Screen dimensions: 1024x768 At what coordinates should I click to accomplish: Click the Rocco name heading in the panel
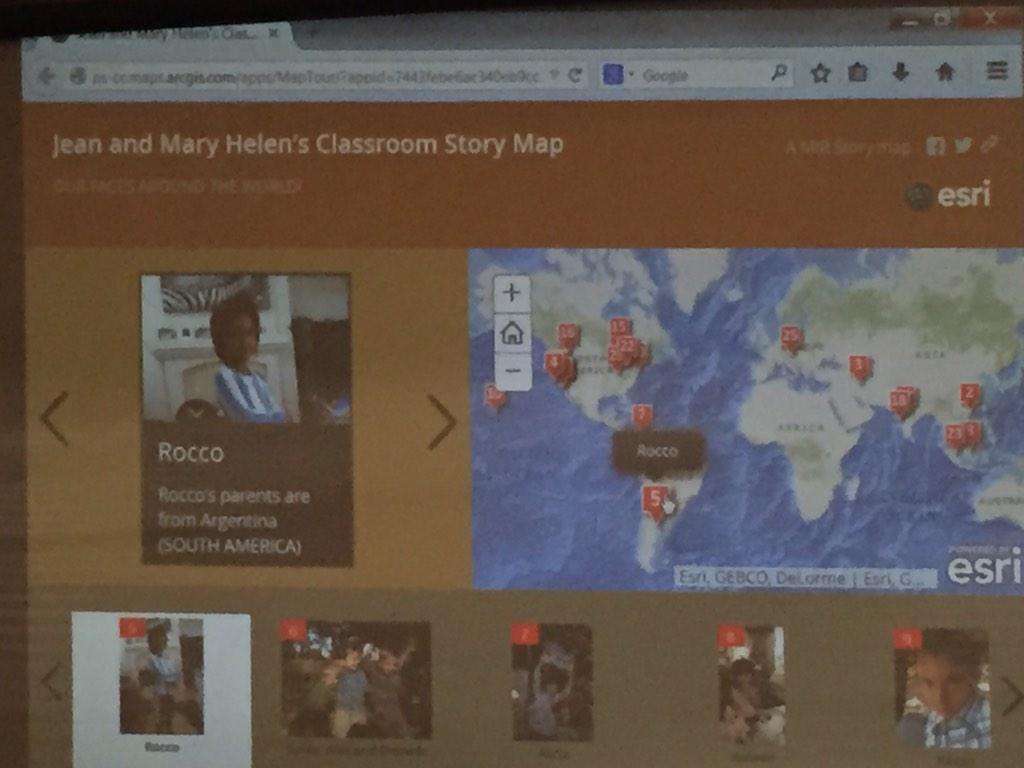191,453
